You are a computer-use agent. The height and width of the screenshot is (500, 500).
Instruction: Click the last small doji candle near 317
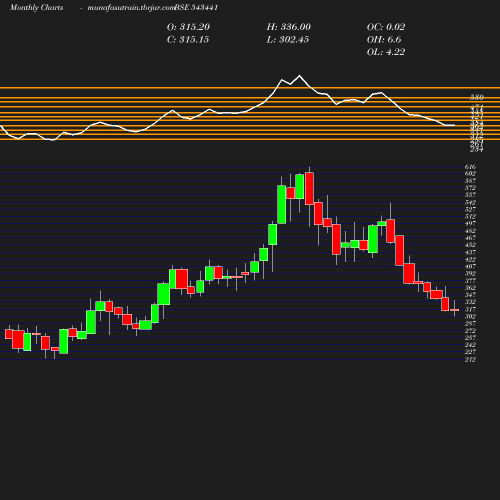click(454, 310)
